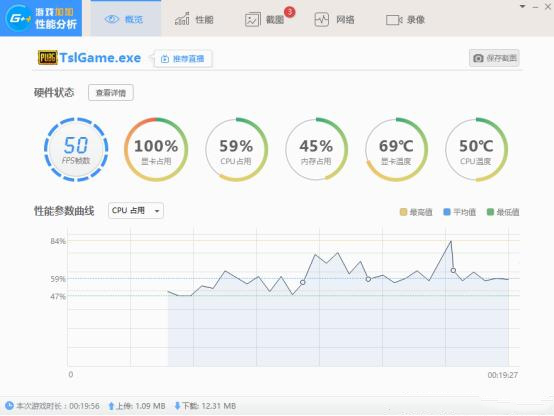Select the 100% GPU usage gauge
Screen dimensions: 554x416
click(x=156, y=150)
